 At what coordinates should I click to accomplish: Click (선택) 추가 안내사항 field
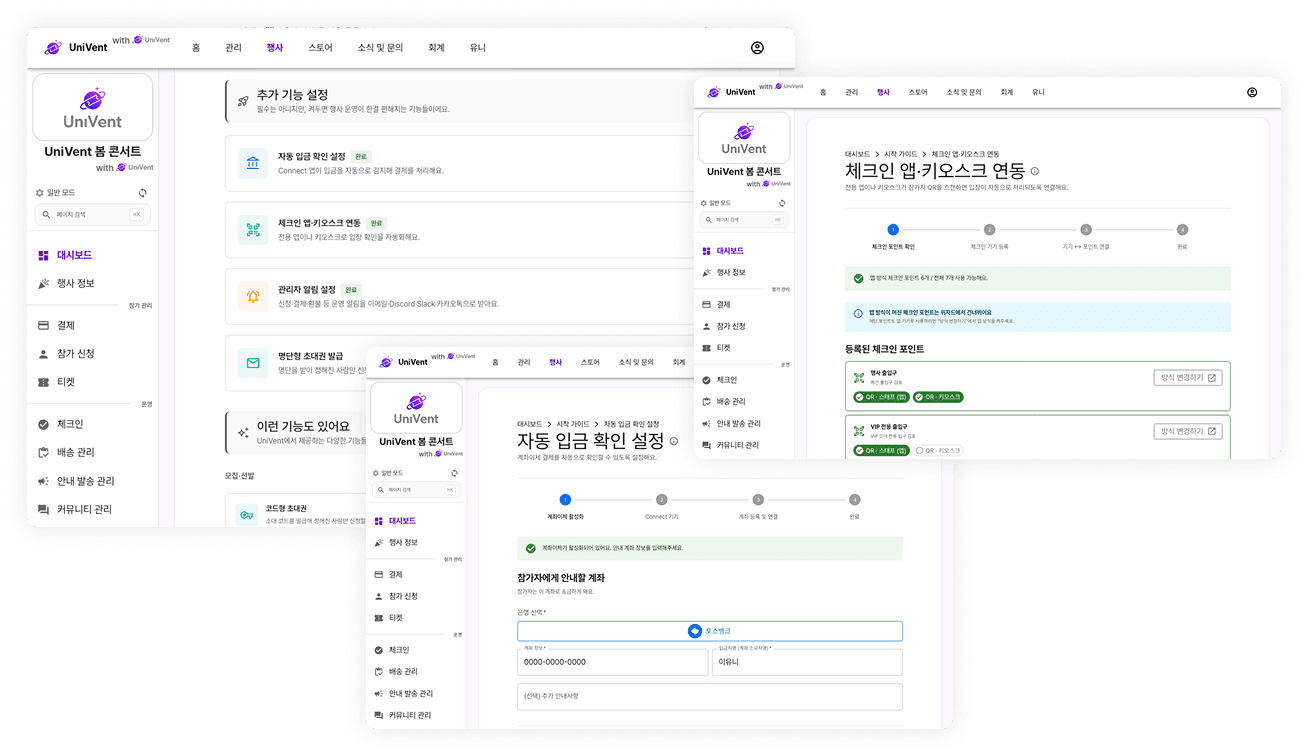click(710, 697)
